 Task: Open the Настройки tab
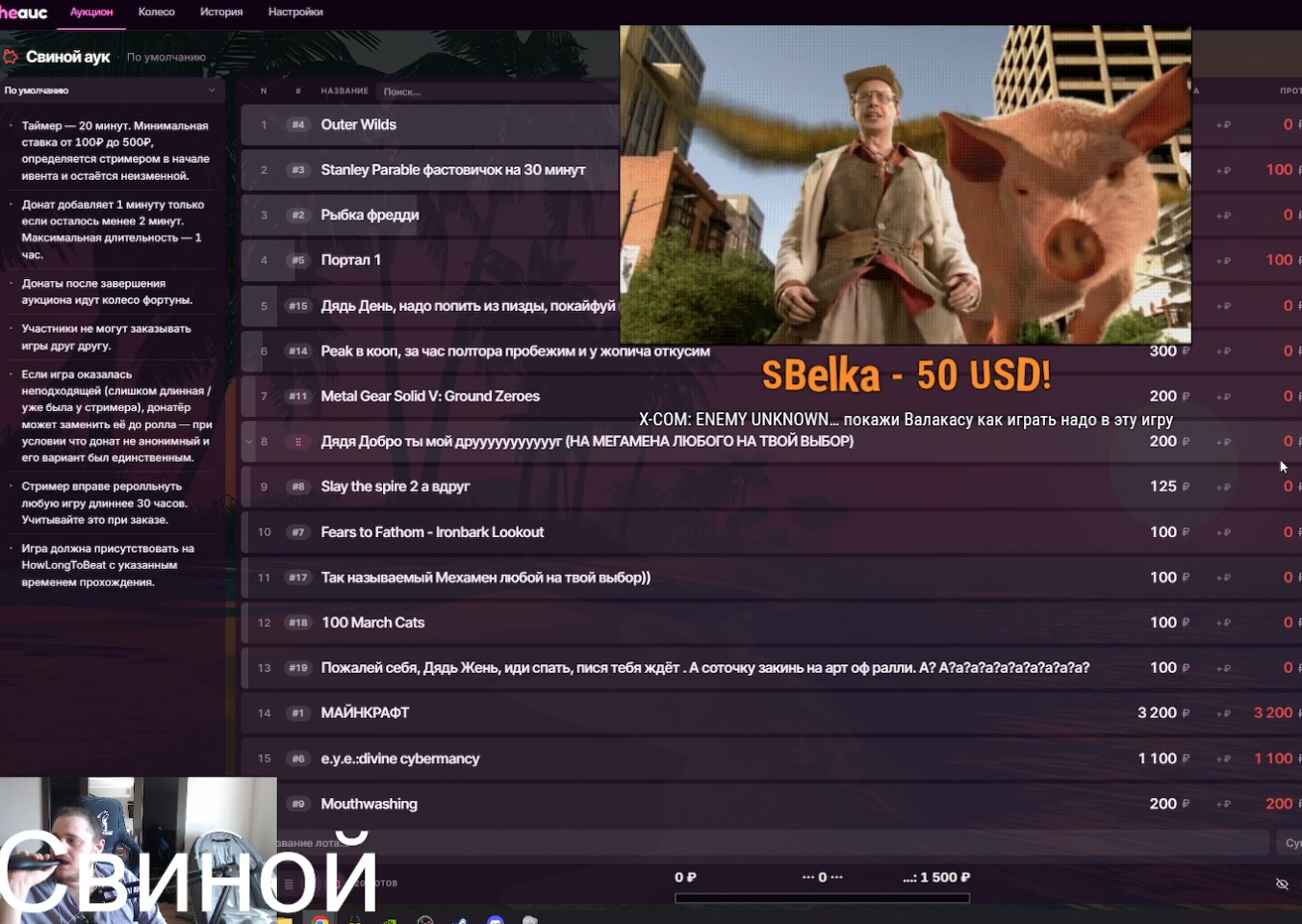(295, 12)
